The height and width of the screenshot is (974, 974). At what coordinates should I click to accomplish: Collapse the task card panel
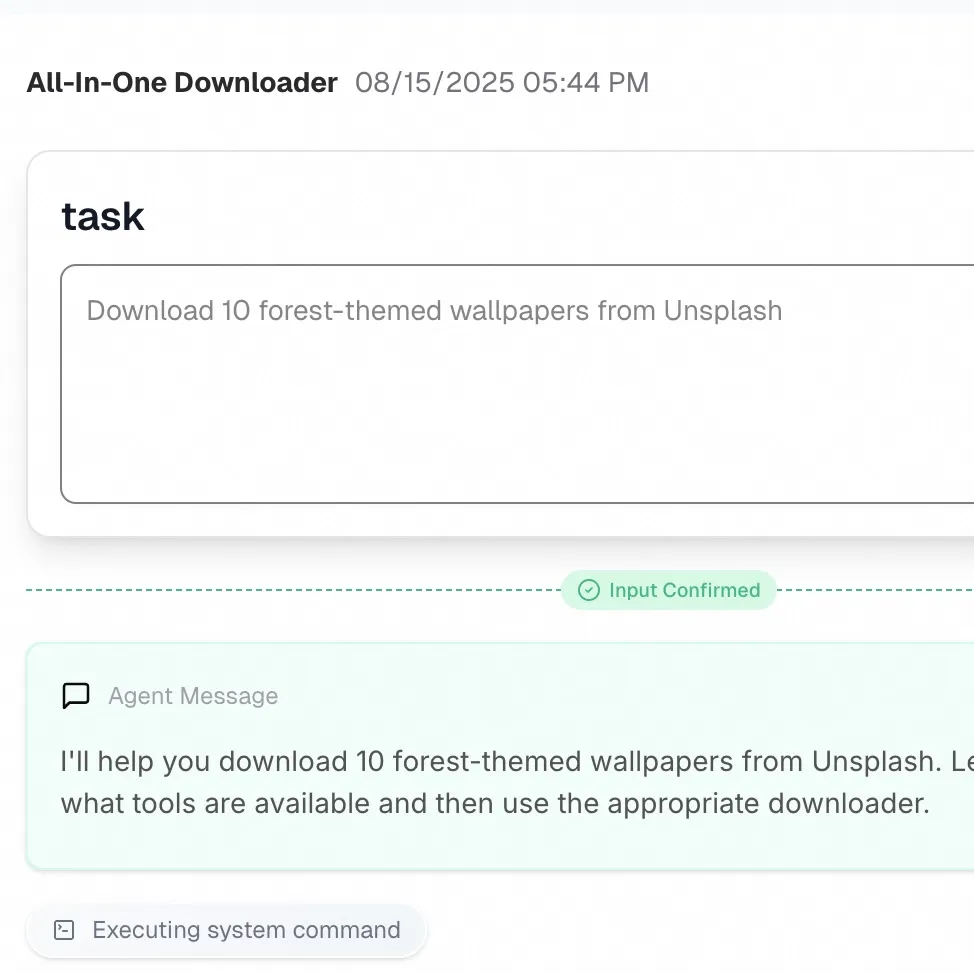[103, 216]
